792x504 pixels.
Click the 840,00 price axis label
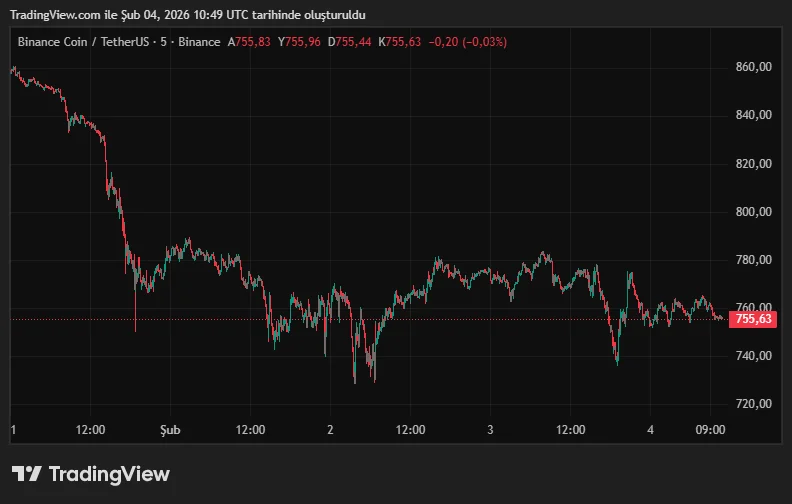tap(753, 115)
